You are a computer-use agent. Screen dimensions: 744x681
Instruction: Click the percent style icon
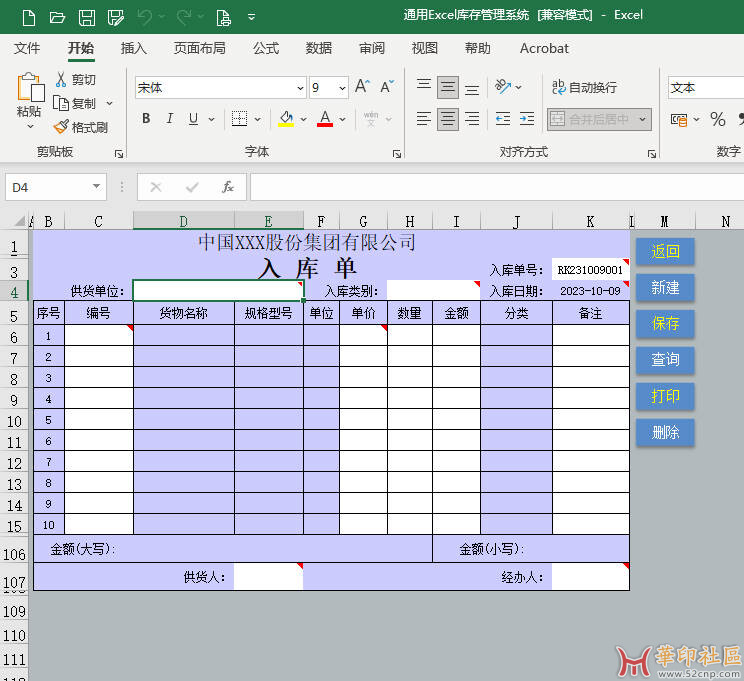pyautogui.click(x=717, y=119)
